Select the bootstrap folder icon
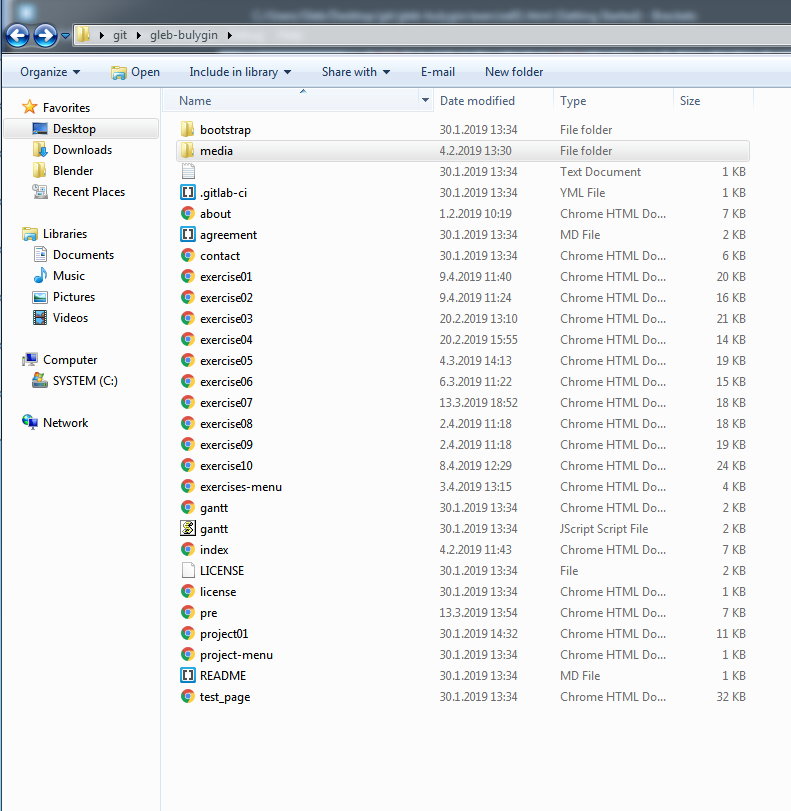Viewport: 791px width, 811px height. (188, 129)
